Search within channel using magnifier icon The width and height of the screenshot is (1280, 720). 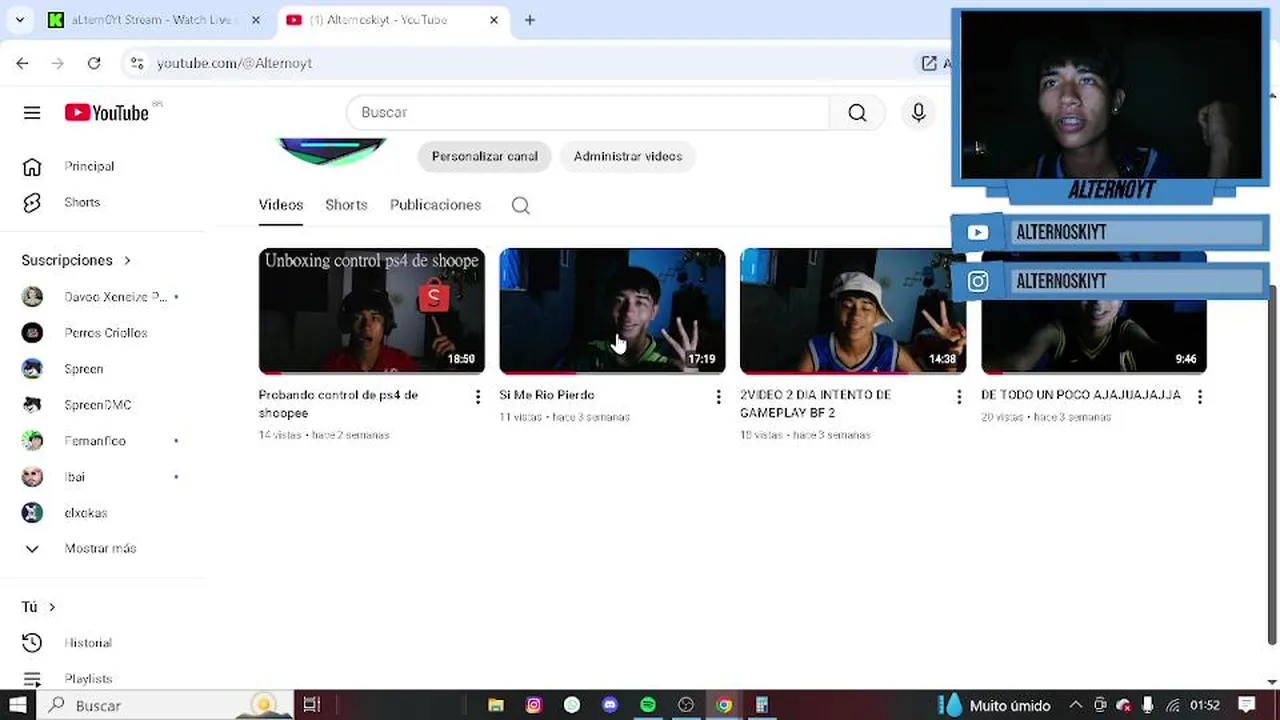520,205
